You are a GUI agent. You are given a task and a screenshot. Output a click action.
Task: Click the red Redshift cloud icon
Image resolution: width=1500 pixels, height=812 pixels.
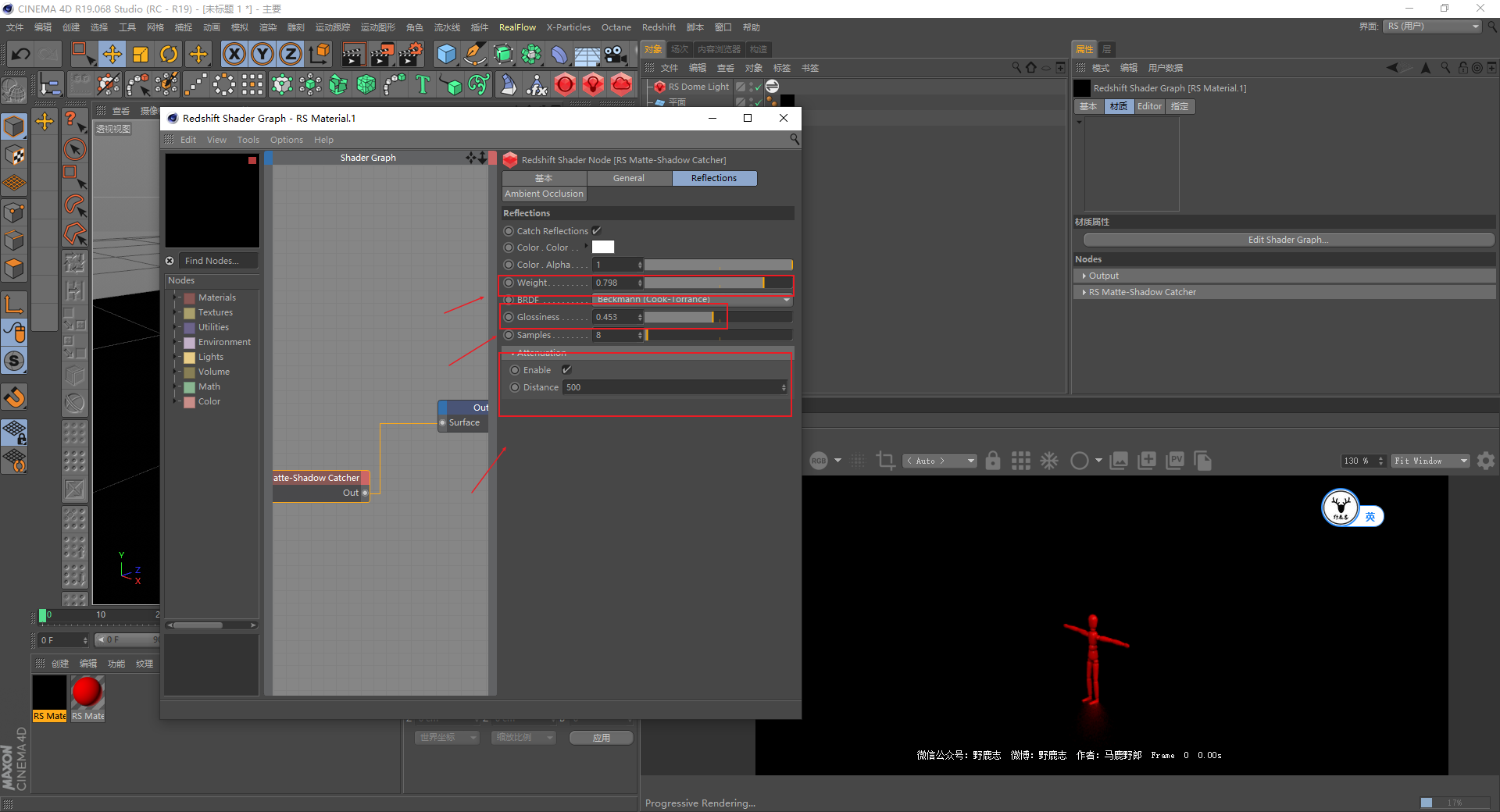click(x=622, y=84)
